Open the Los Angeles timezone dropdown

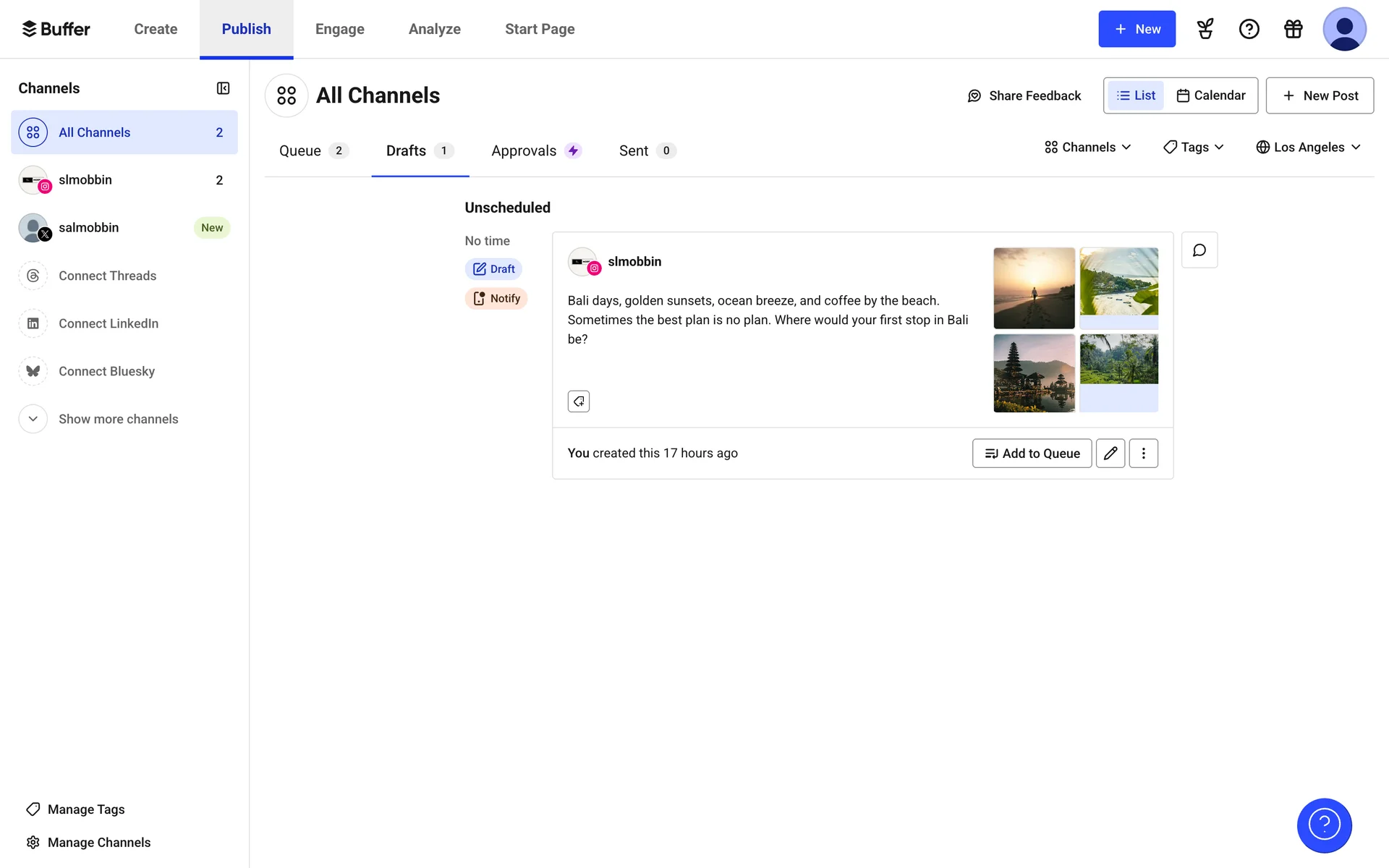pos(1308,148)
